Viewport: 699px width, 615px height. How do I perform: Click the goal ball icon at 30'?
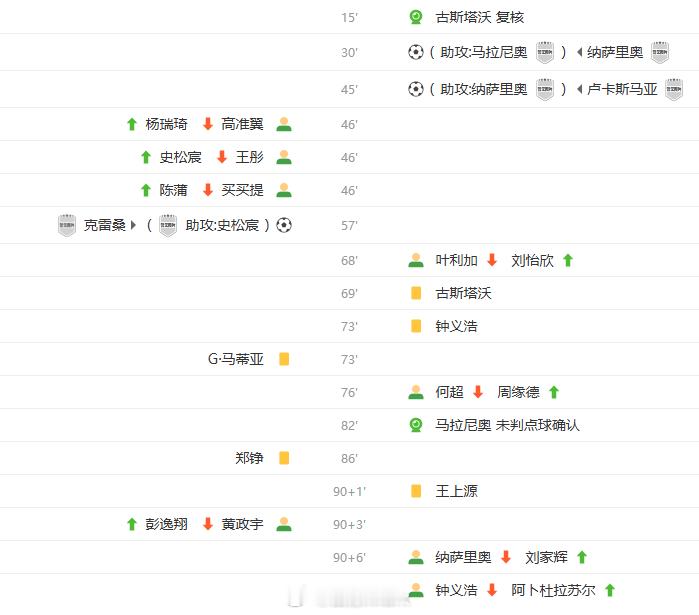[415, 52]
